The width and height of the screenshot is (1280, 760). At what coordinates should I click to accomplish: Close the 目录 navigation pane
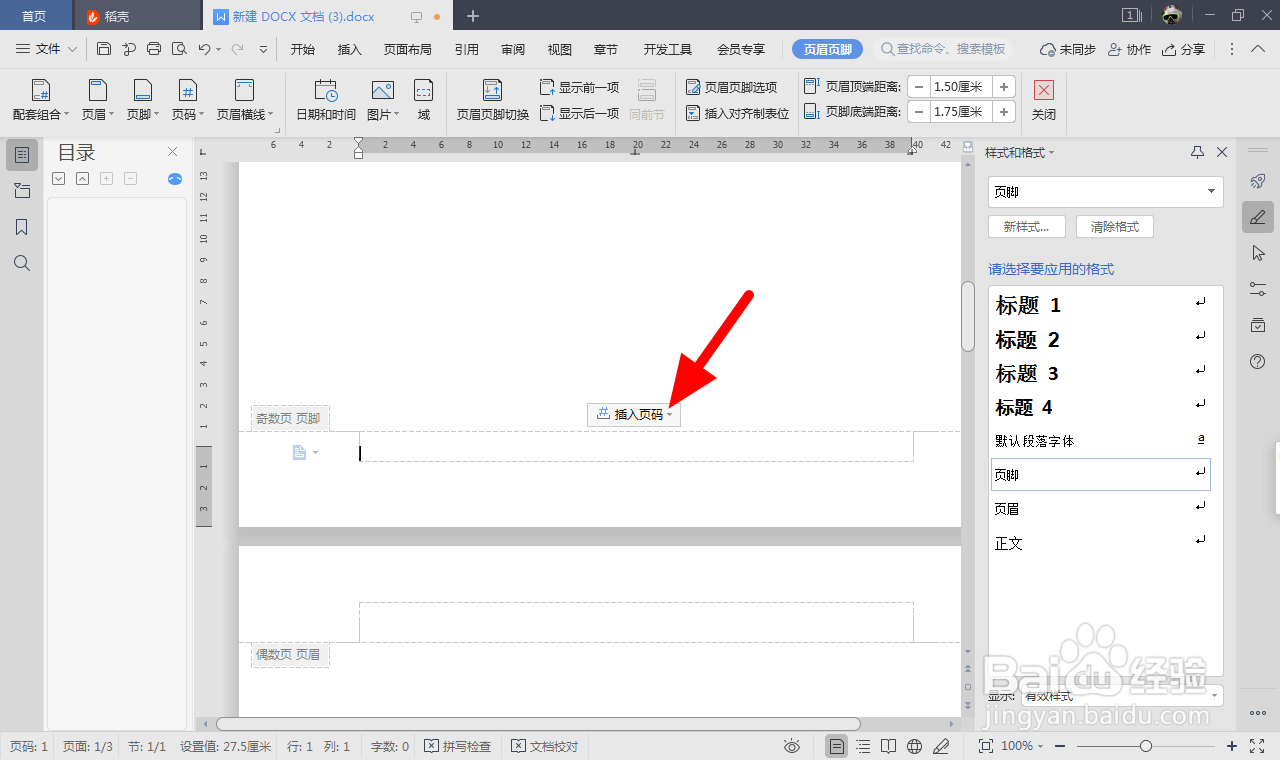coord(172,152)
